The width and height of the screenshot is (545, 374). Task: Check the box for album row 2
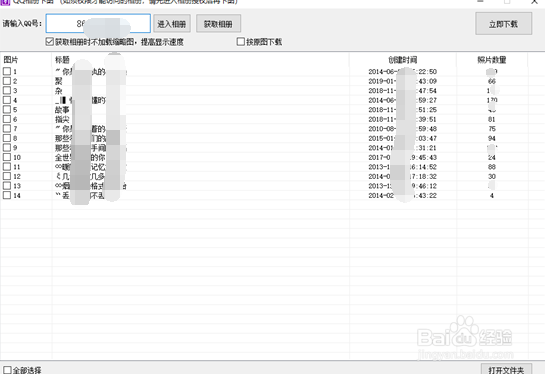click(7, 81)
